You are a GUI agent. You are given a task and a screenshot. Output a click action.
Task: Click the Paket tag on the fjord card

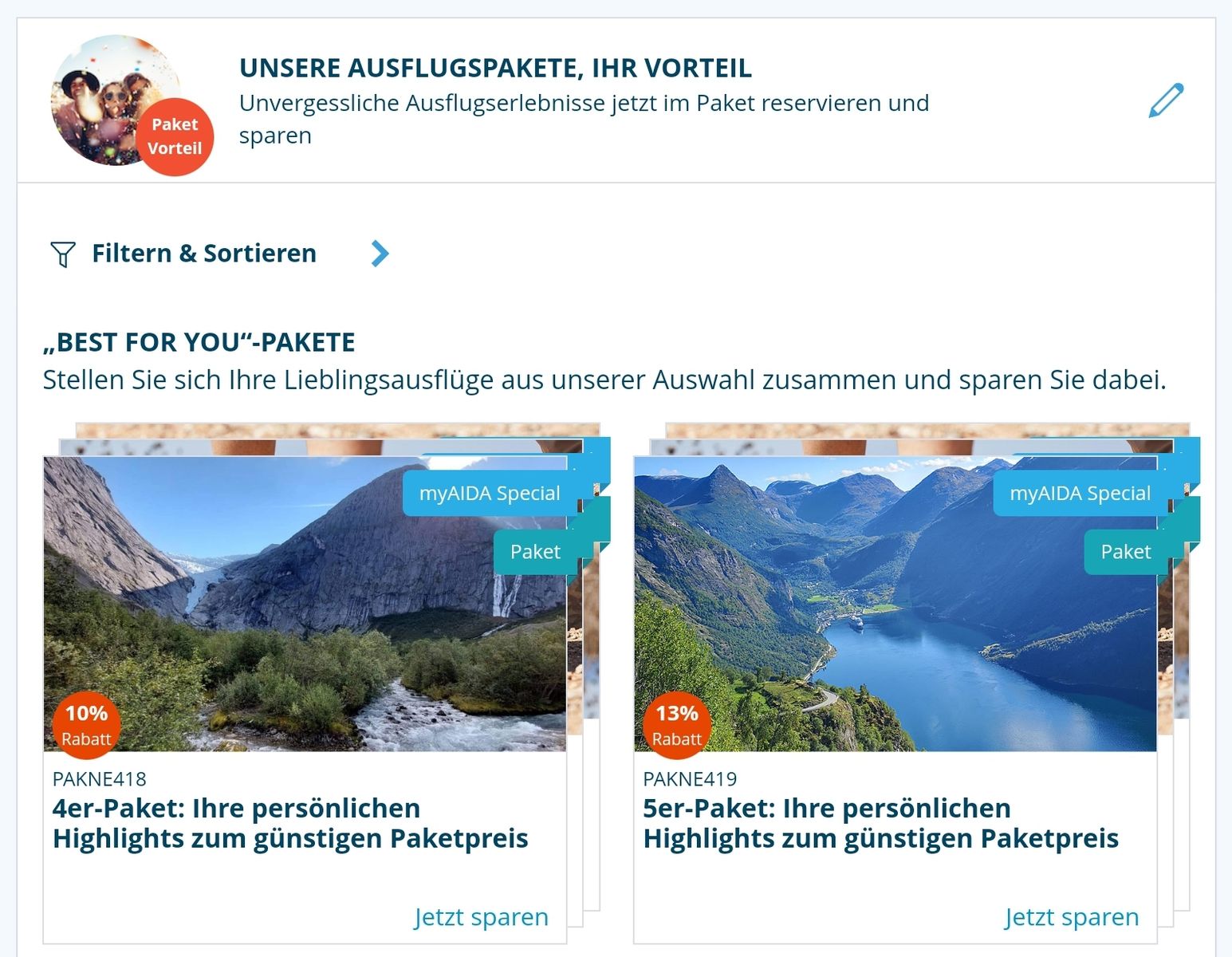1126,552
